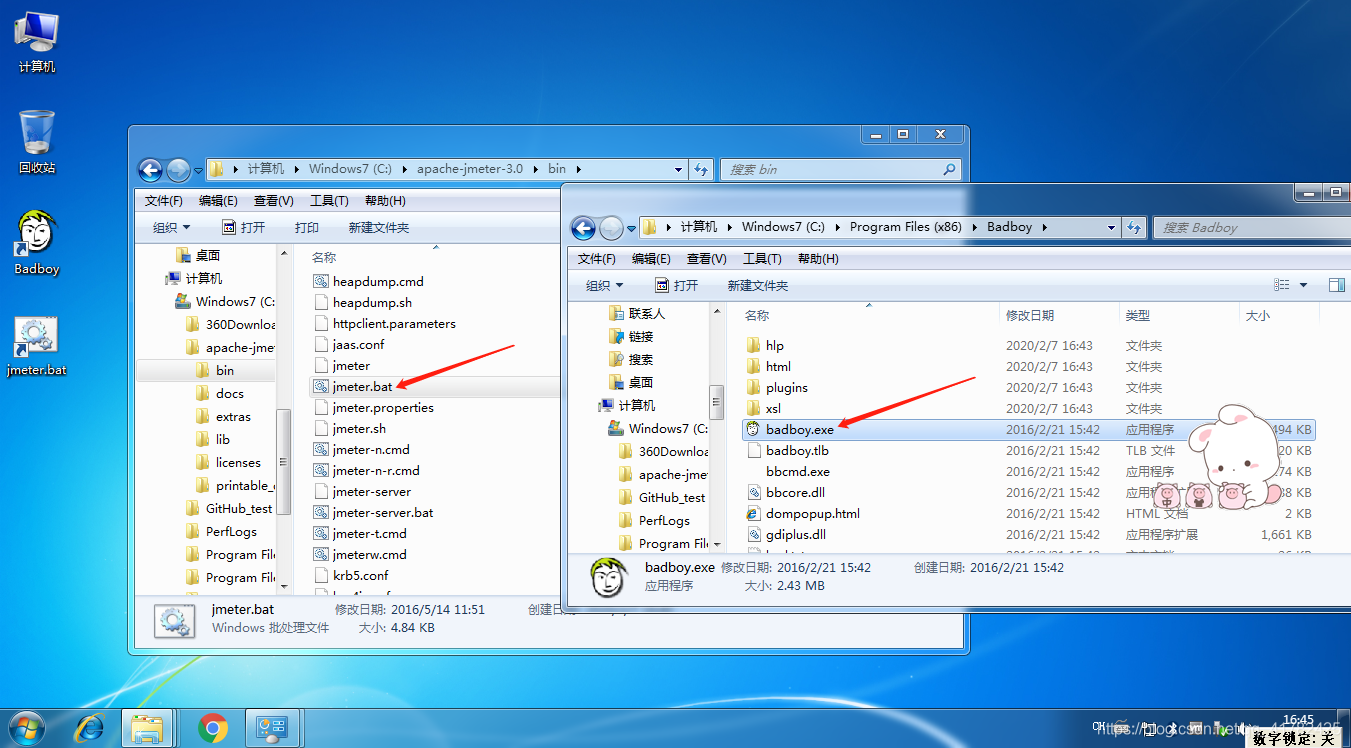This screenshot has height=748, width=1351.
Task: Select the hlp folder icon
Action: [x=753, y=345]
